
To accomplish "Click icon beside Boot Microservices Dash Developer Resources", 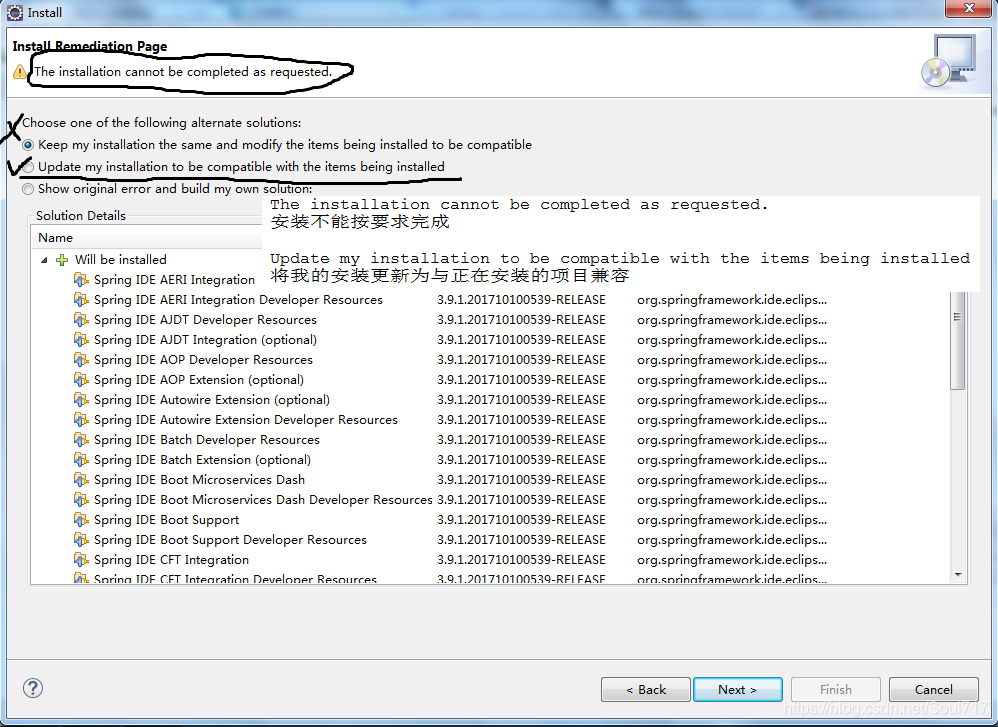I will click(x=81, y=500).
